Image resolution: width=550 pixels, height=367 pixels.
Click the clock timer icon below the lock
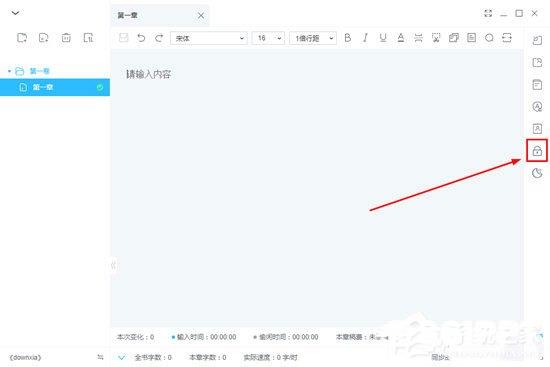pos(537,173)
